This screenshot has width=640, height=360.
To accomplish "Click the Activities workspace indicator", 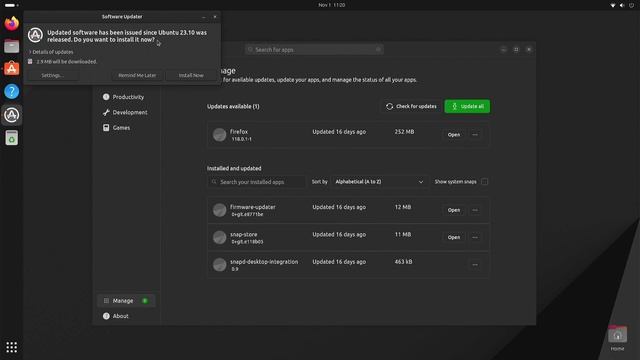I will coord(11,5).
